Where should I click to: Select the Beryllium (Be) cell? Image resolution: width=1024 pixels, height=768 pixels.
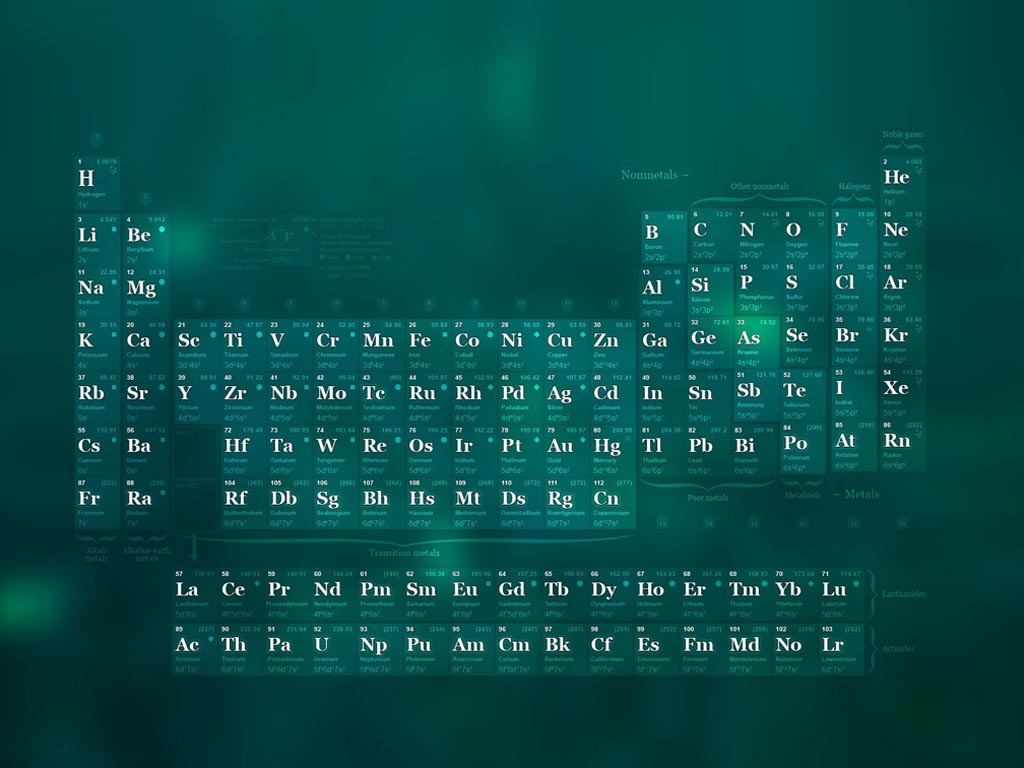click(146, 239)
